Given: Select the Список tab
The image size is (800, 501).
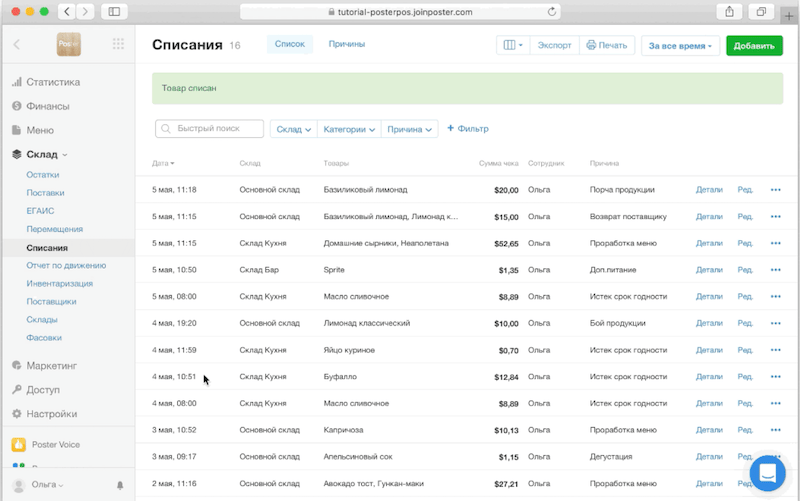Looking at the screenshot, I should point(289,44).
